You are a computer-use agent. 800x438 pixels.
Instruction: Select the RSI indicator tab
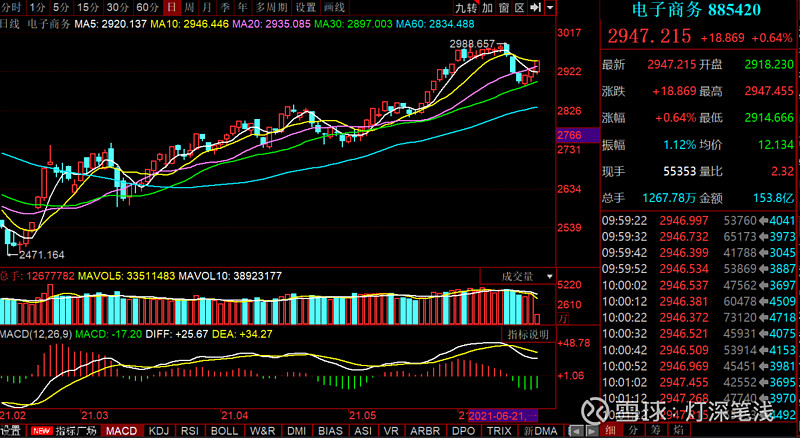pos(189,431)
